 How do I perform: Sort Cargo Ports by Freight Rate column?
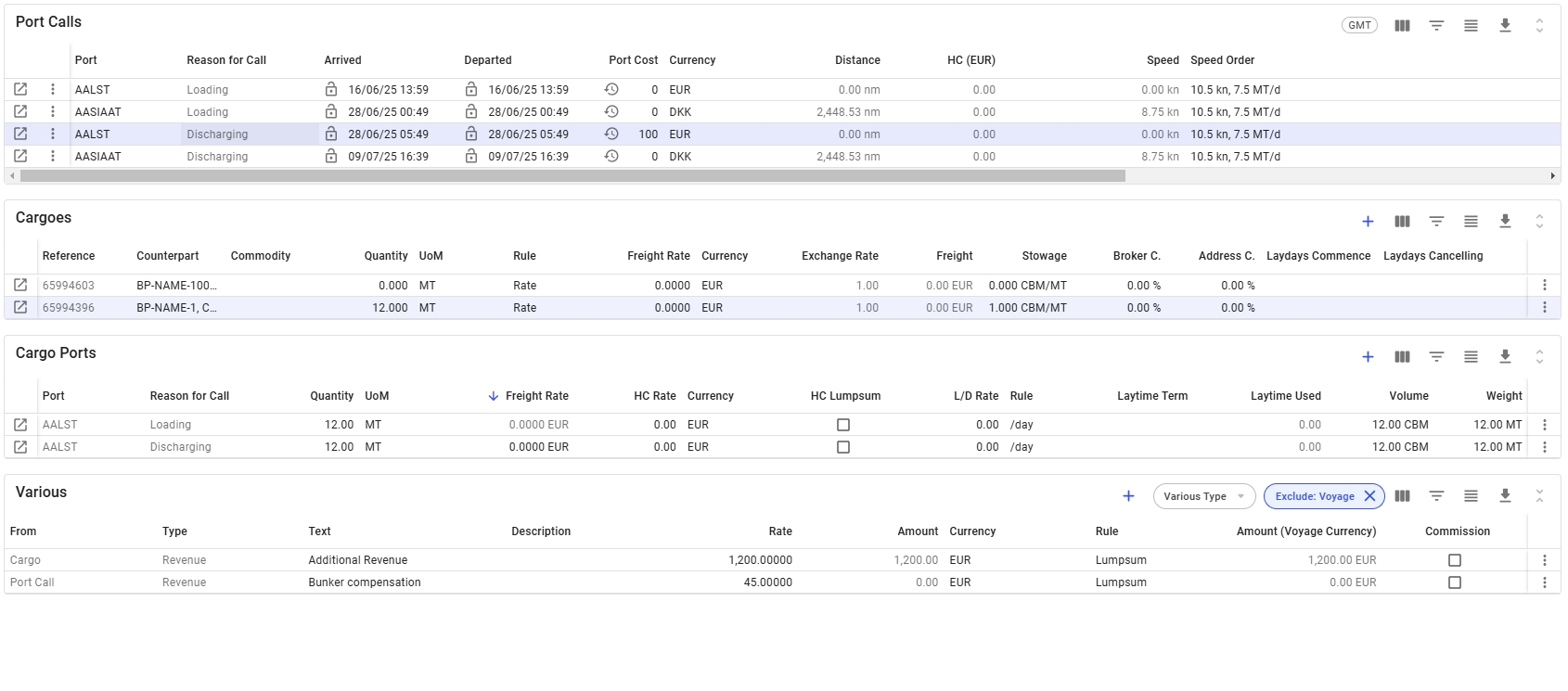[x=536, y=396]
